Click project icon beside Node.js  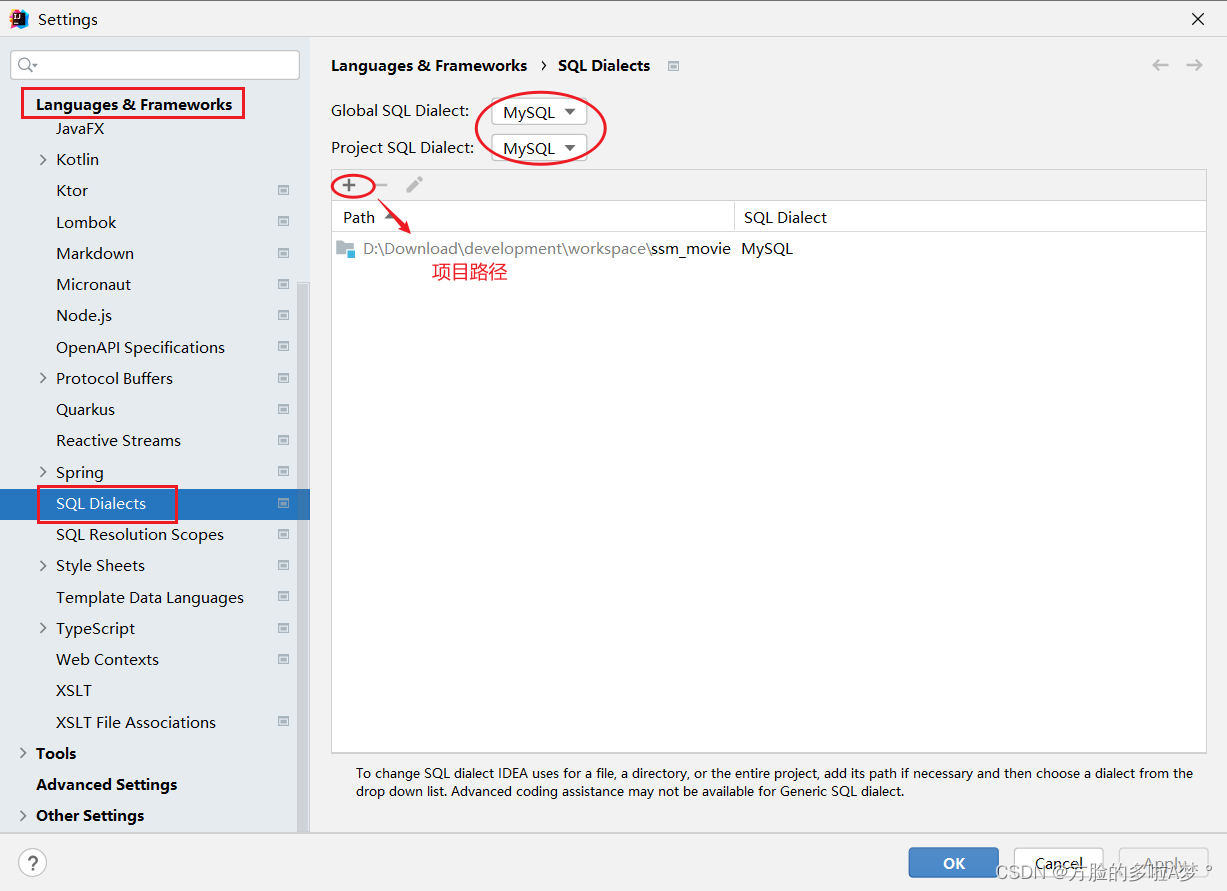click(284, 315)
